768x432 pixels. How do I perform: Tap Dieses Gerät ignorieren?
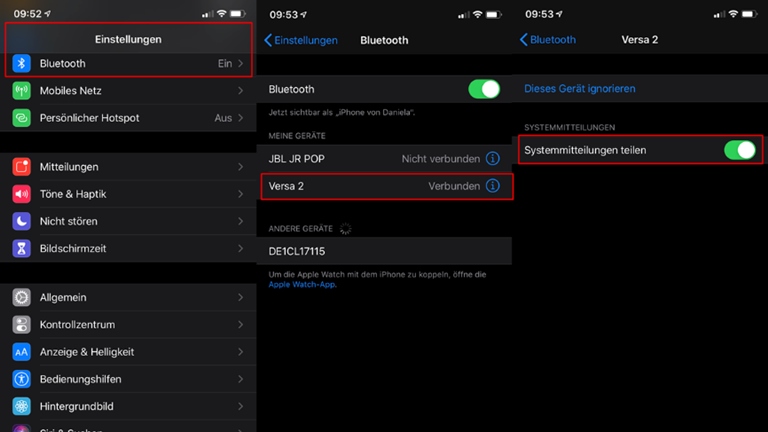point(579,89)
